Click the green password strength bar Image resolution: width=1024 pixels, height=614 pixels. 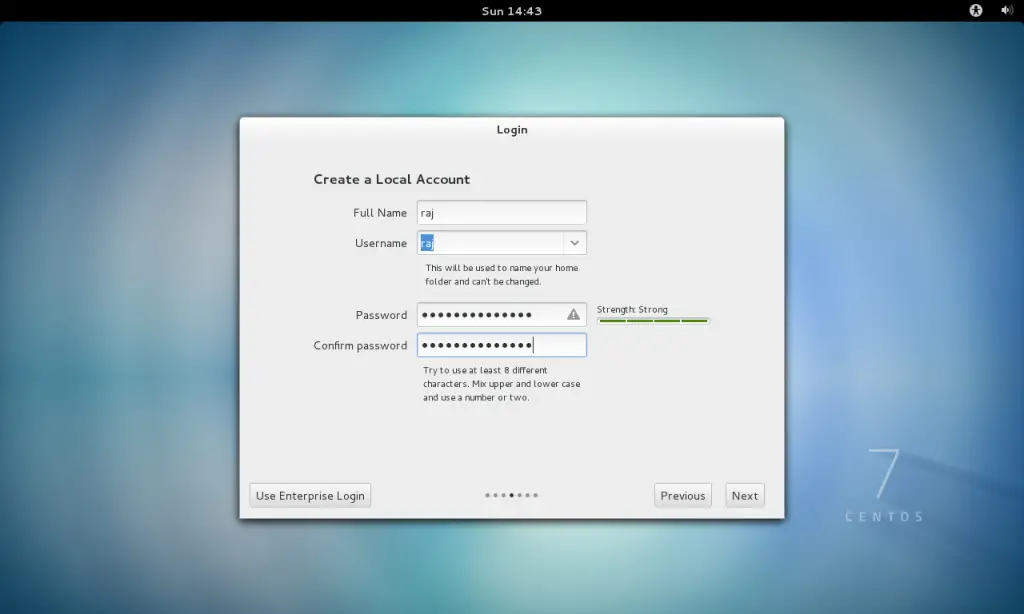coord(653,321)
